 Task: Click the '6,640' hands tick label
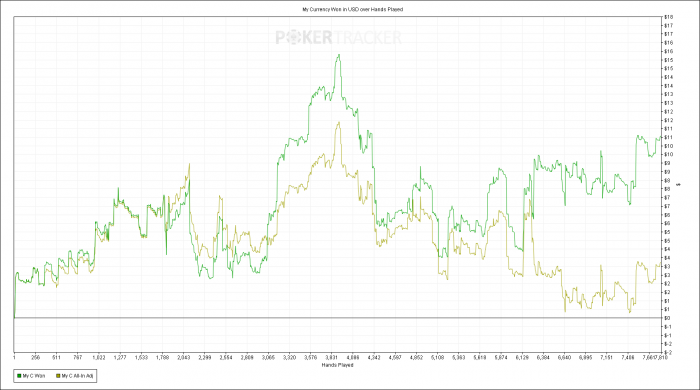click(564, 357)
